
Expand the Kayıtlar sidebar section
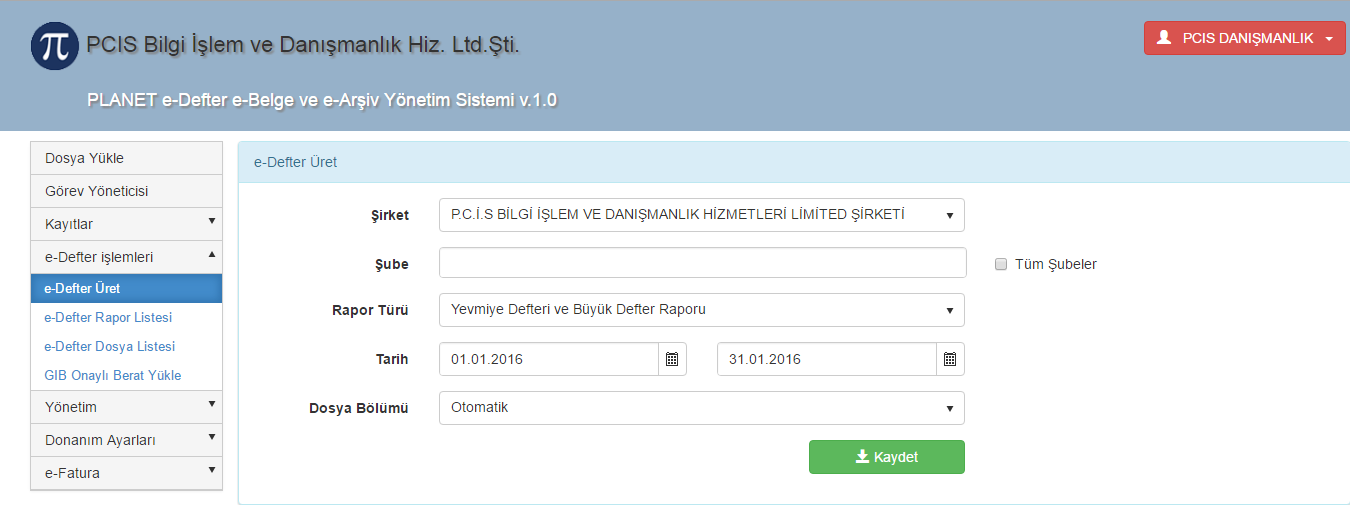[127, 224]
